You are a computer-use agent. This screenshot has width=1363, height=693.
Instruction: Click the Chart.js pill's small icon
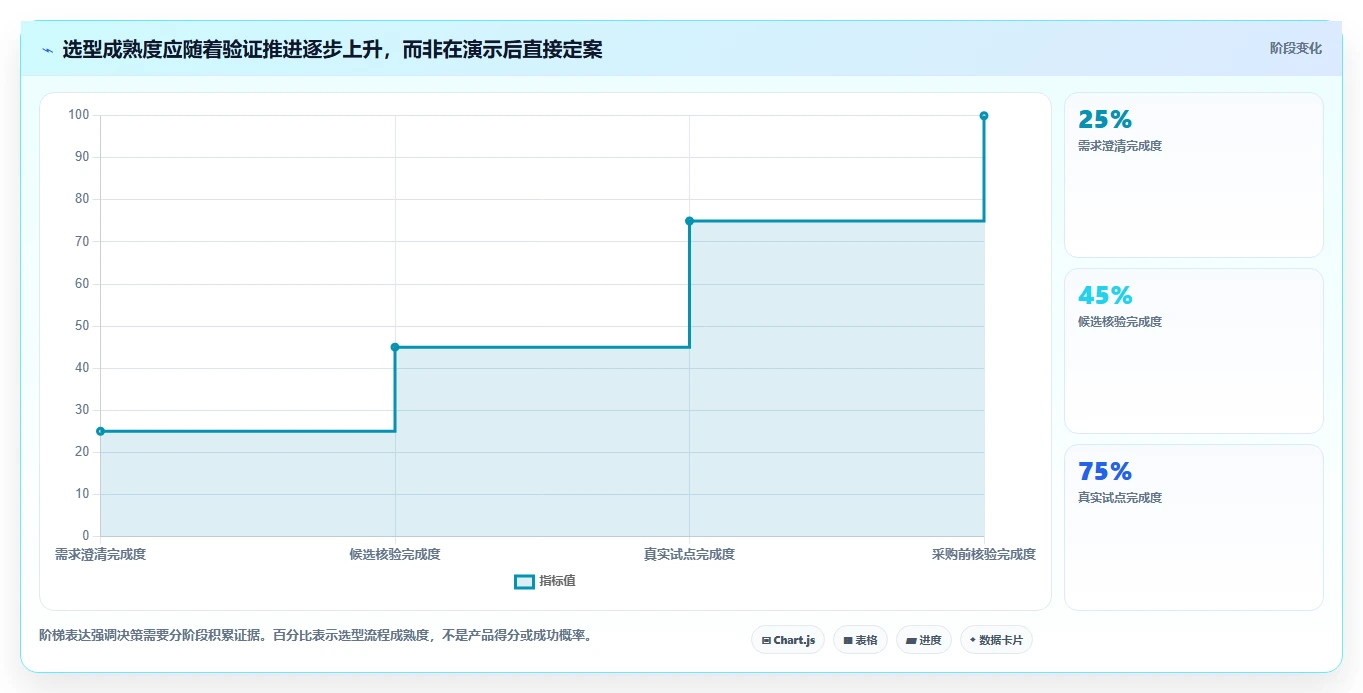pyautogui.click(x=766, y=640)
